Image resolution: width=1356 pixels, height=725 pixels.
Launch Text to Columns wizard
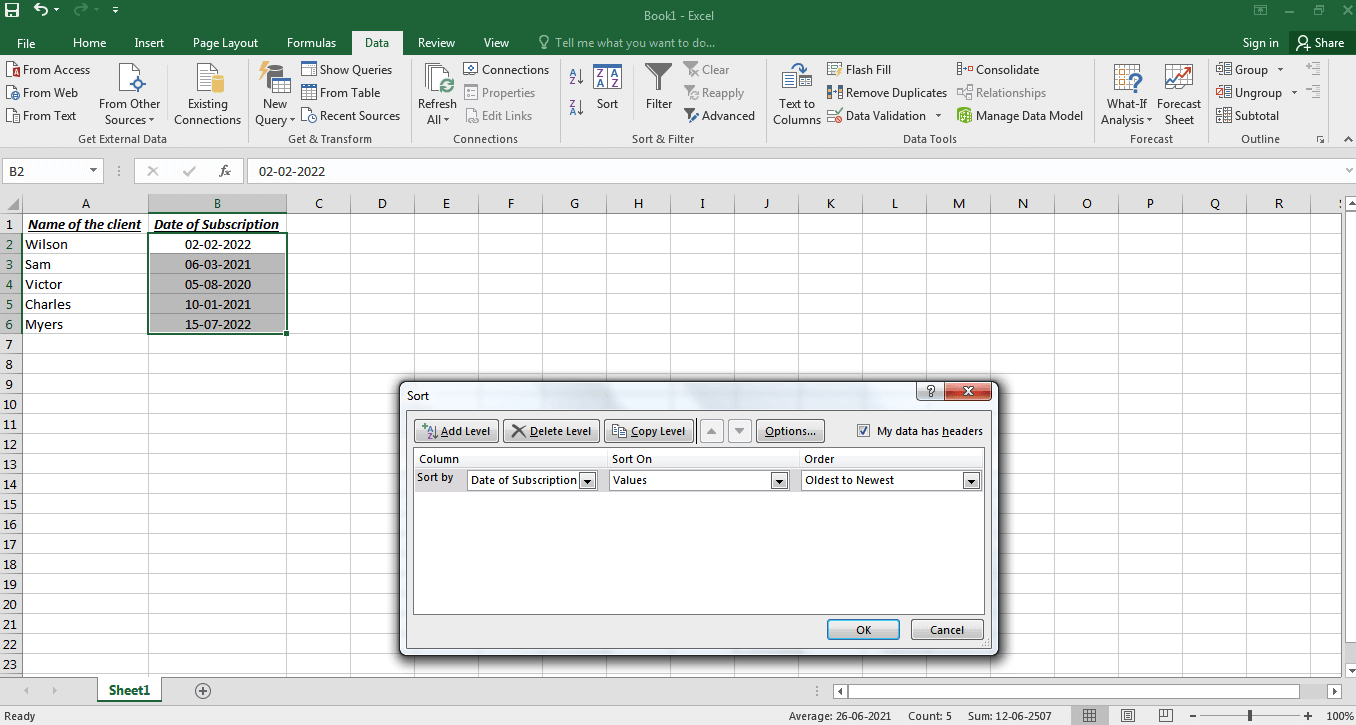pos(797,94)
